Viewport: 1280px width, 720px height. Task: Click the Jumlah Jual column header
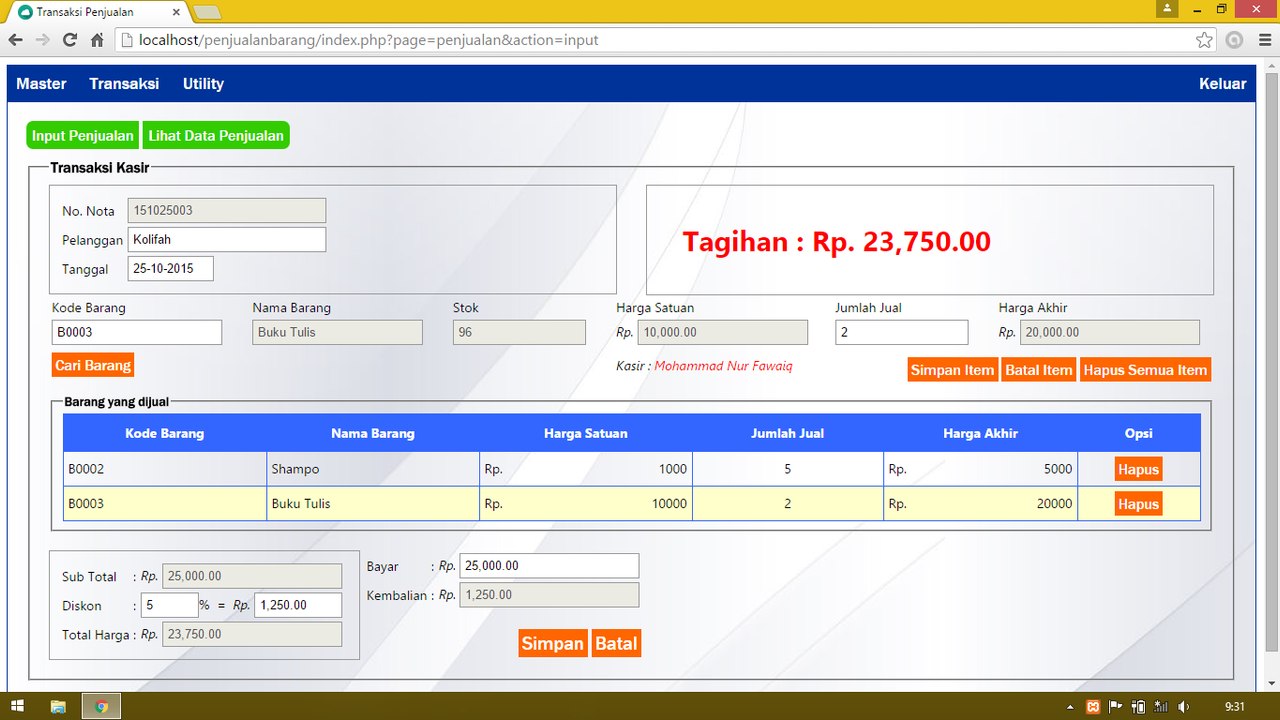[x=788, y=433]
